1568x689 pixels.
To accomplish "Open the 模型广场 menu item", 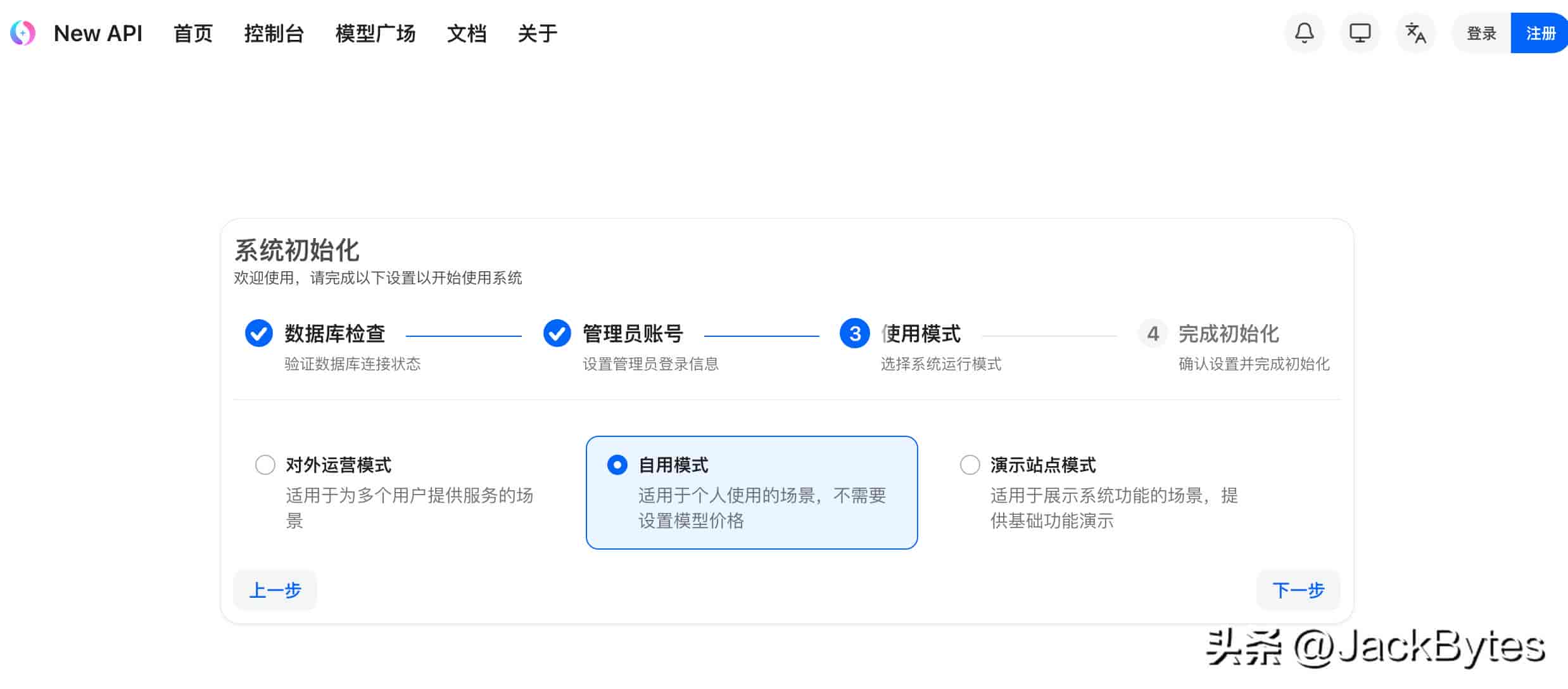I will (376, 34).
